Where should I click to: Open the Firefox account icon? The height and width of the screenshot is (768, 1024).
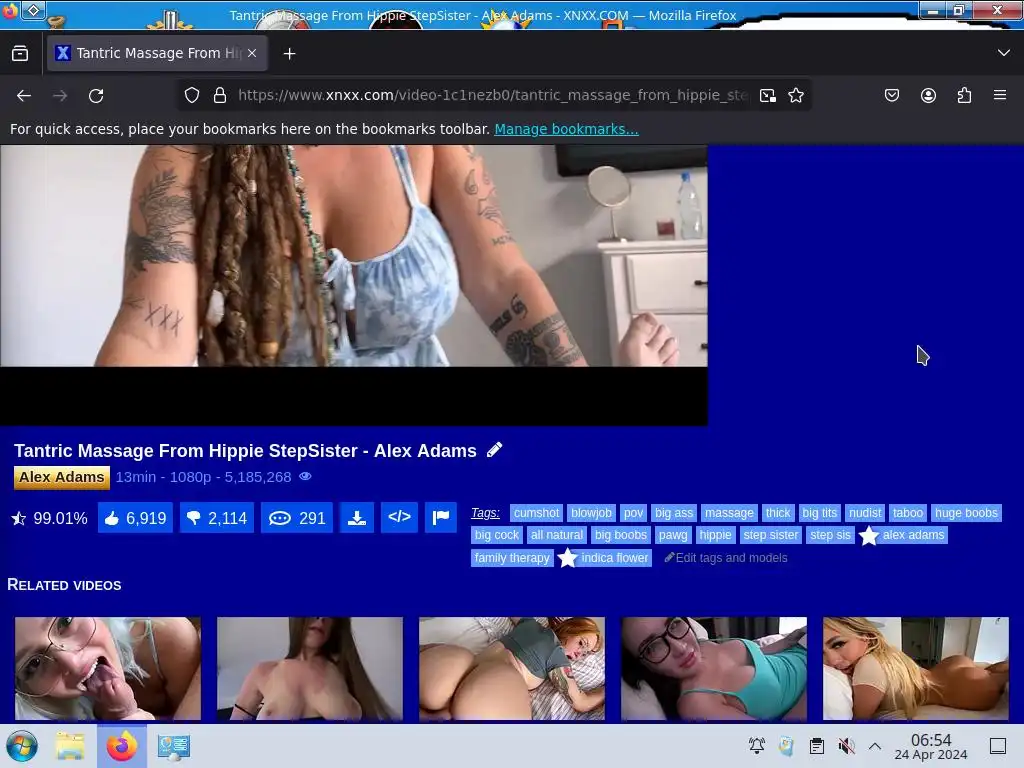click(x=928, y=95)
